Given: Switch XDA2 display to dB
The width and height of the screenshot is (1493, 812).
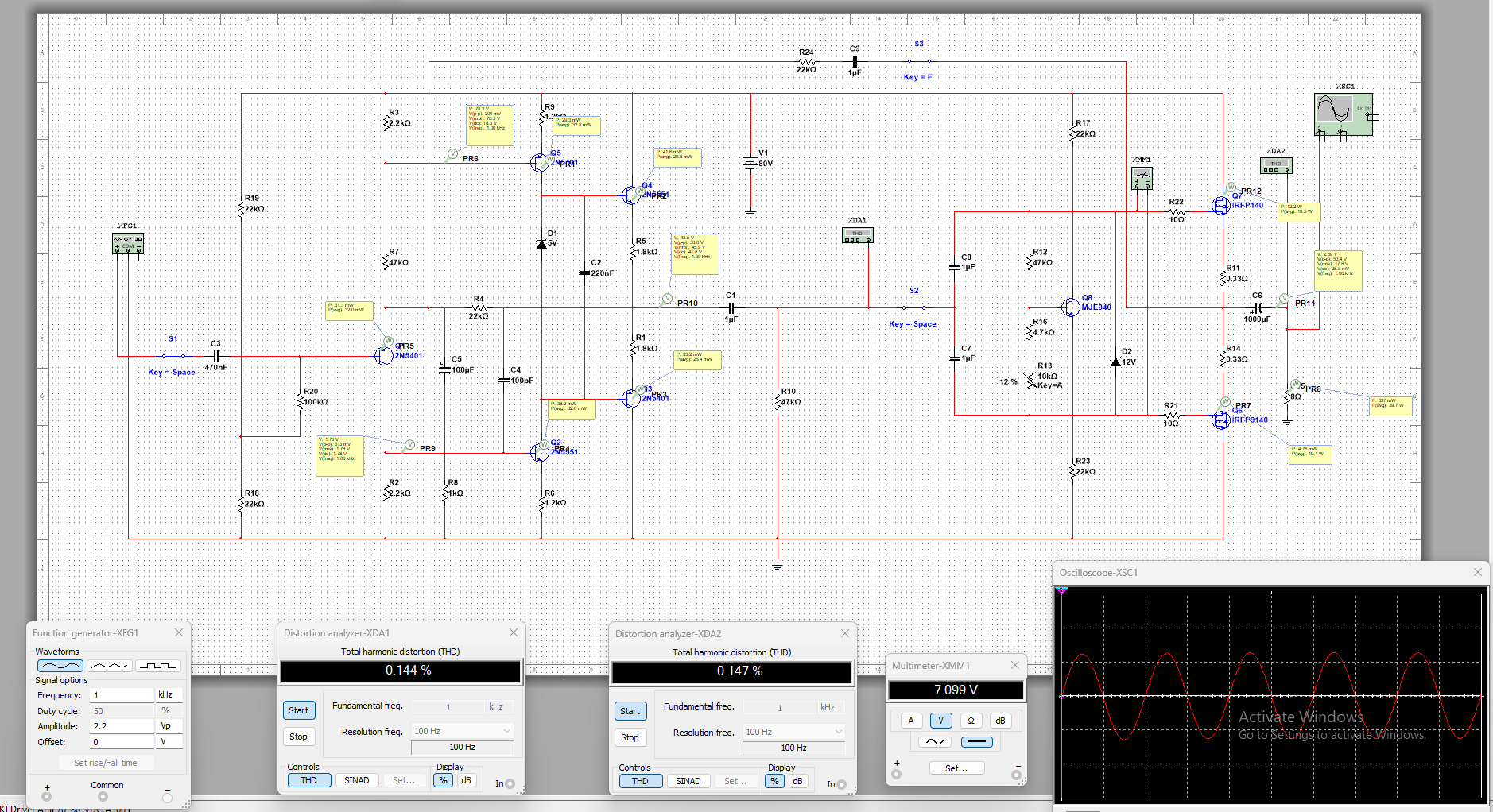Looking at the screenshot, I should point(797,781).
